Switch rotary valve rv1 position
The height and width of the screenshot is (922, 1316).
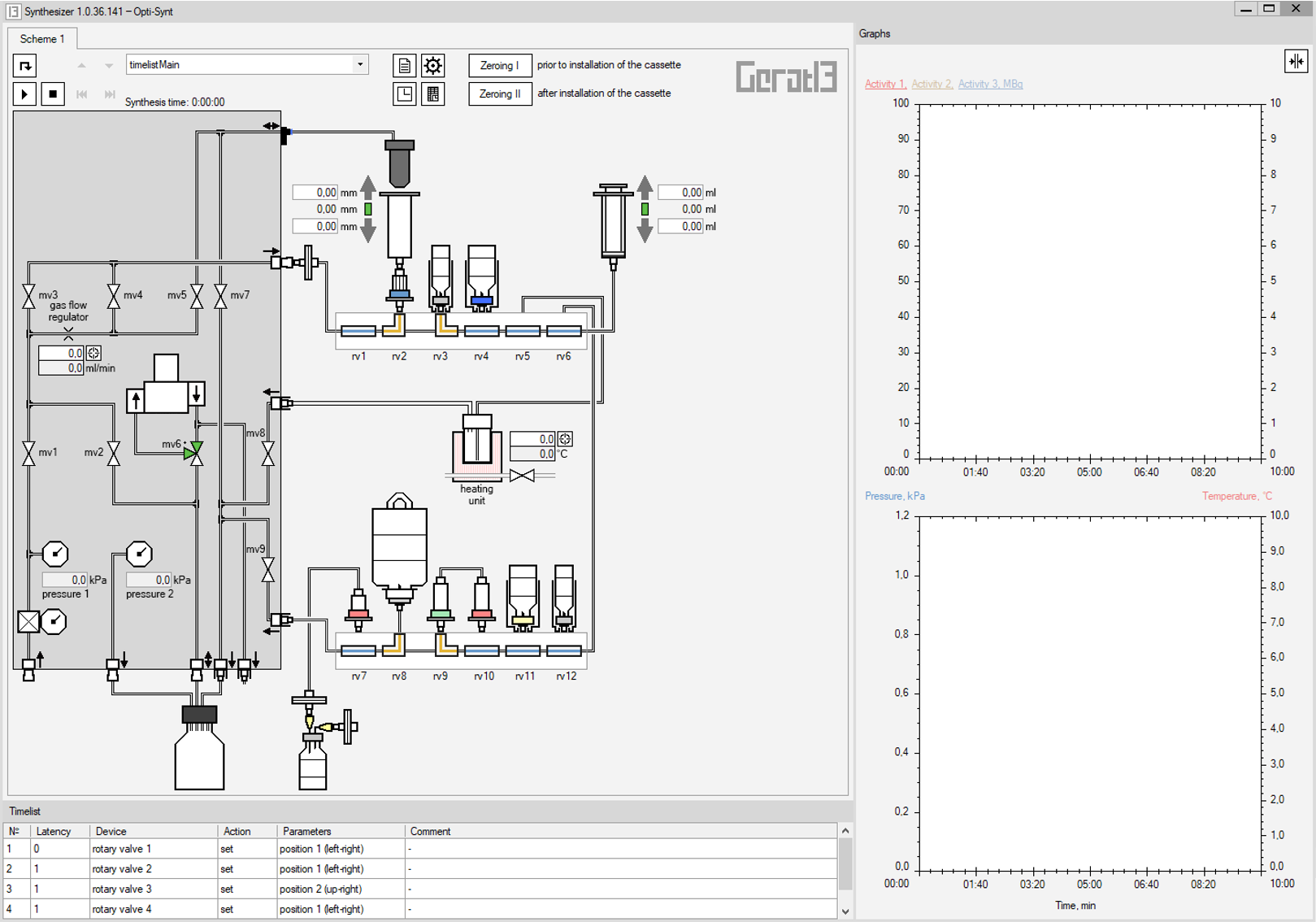[x=358, y=331]
